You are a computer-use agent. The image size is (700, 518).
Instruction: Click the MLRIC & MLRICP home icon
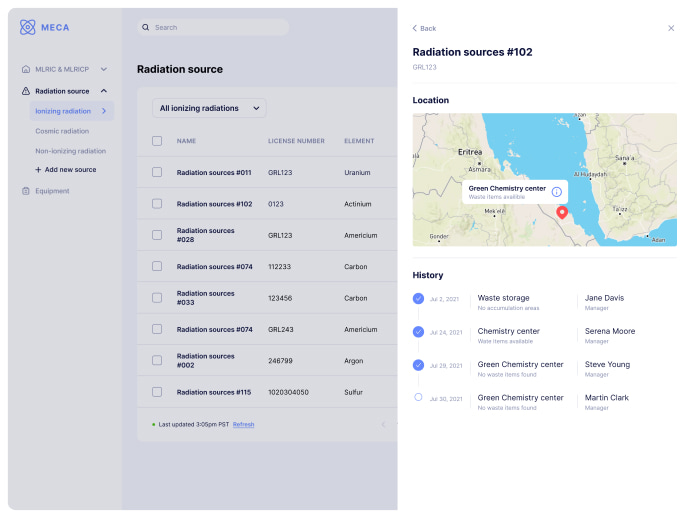click(x=26, y=69)
